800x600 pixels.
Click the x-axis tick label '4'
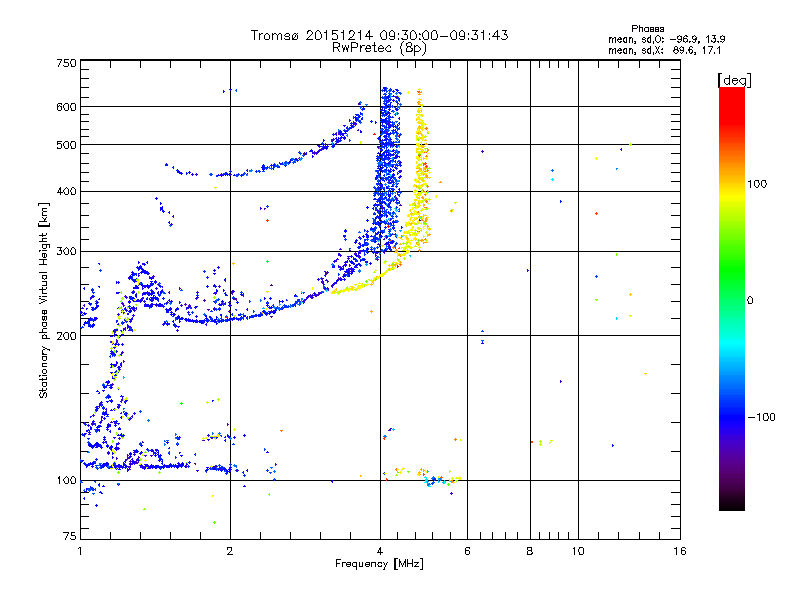[x=380, y=551]
